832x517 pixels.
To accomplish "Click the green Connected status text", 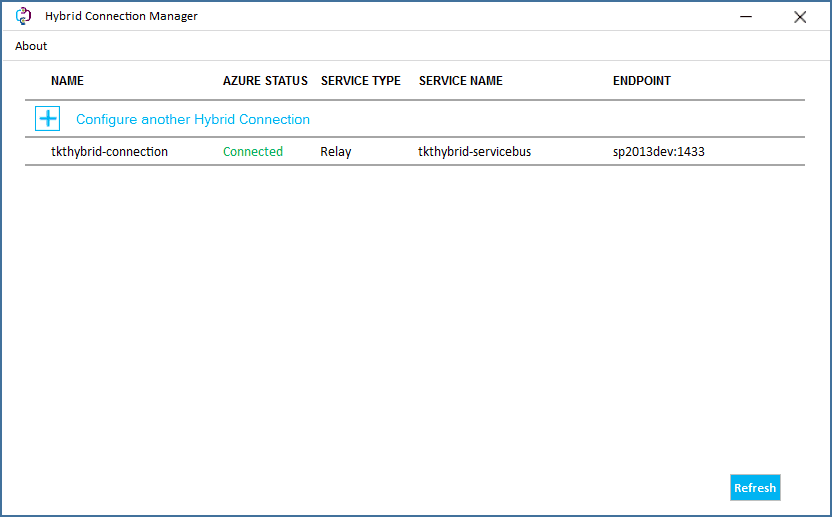I will 253,152.
